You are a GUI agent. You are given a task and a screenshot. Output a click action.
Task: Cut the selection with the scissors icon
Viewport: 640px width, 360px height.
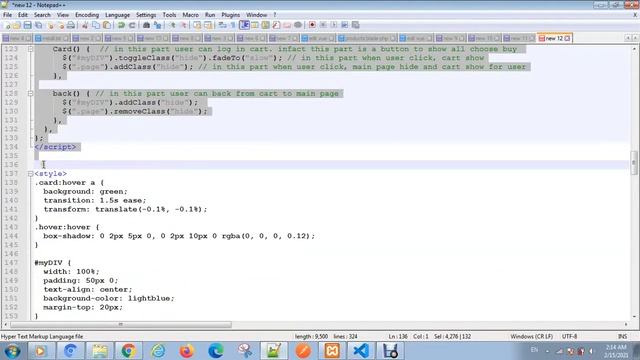pos(85,25)
